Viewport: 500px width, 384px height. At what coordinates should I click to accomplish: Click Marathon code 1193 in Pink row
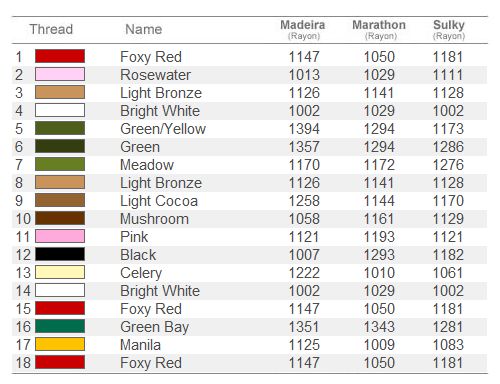point(379,237)
